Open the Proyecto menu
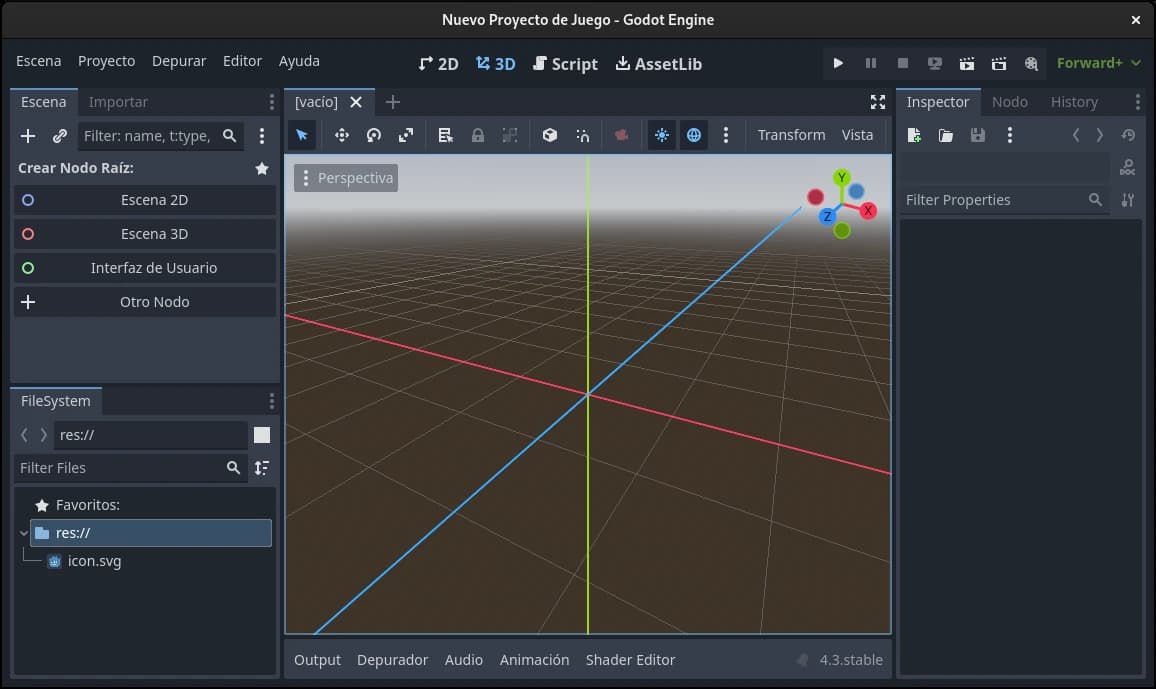The width and height of the screenshot is (1156, 689). pyautogui.click(x=106, y=61)
